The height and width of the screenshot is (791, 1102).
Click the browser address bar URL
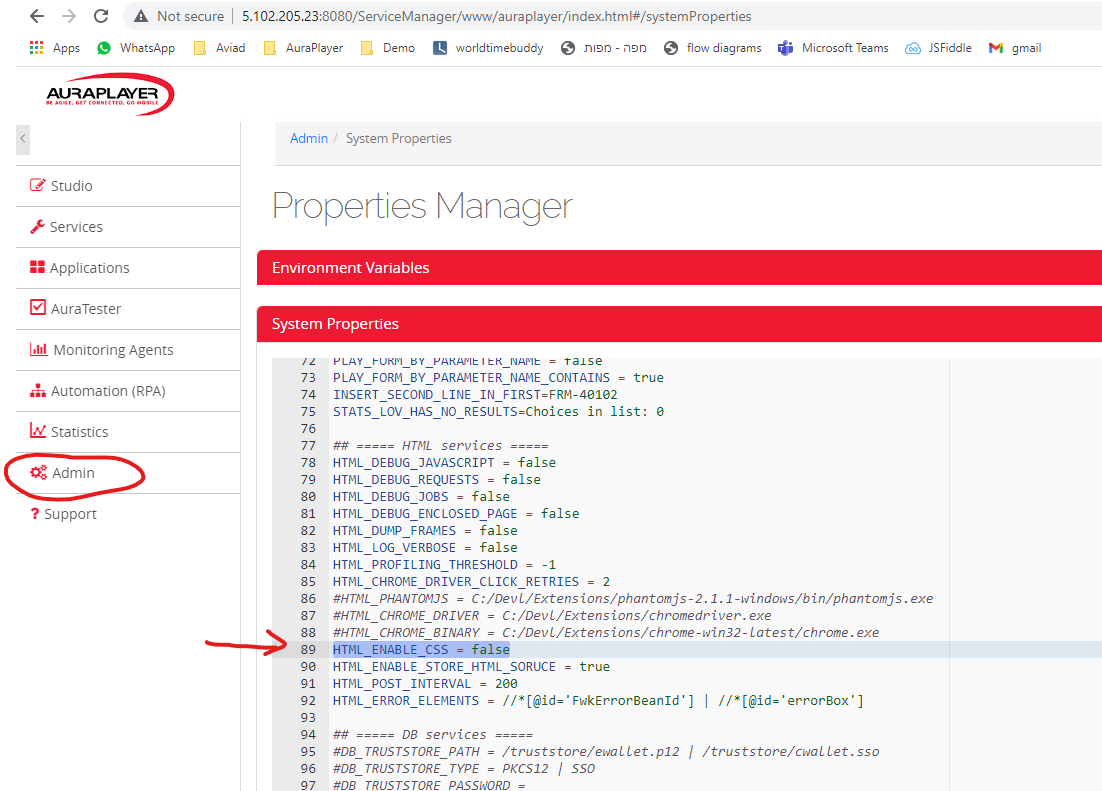496,16
